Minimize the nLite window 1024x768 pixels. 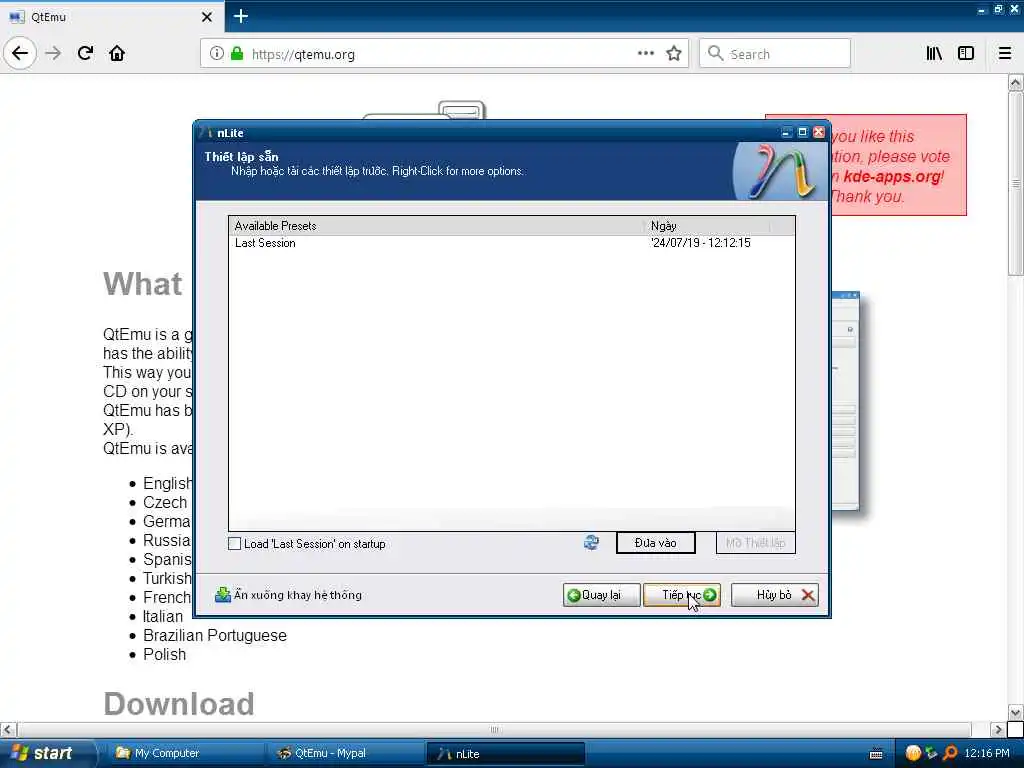[x=786, y=133]
